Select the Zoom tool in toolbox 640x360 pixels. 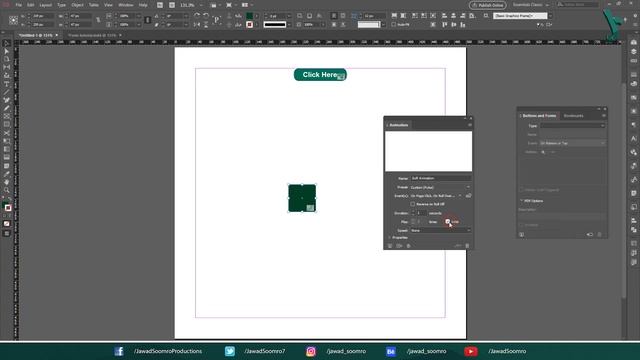[7, 190]
